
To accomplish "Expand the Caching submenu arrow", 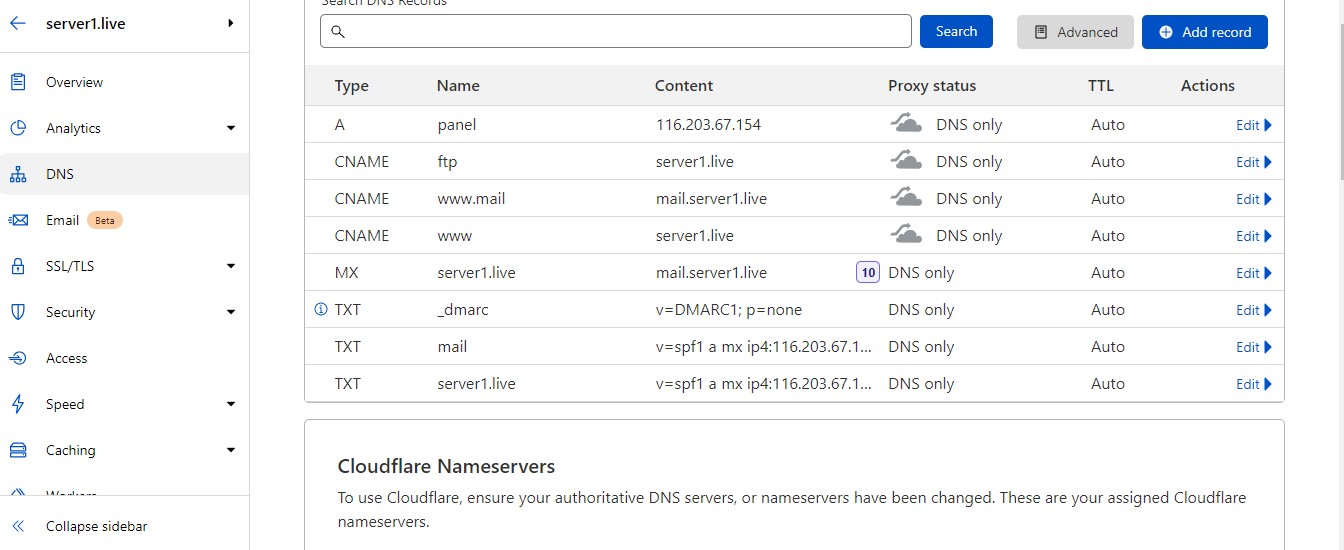I will click(x=231, y=450).
